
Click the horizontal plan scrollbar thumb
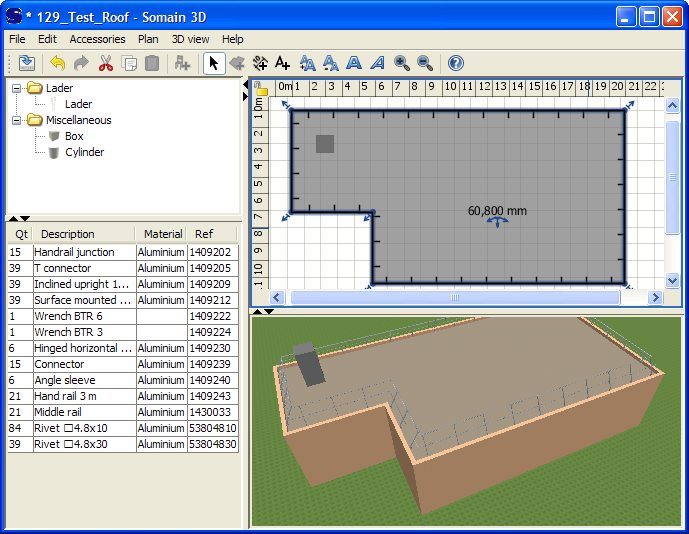pyautogui.click(x=454, y=298)
